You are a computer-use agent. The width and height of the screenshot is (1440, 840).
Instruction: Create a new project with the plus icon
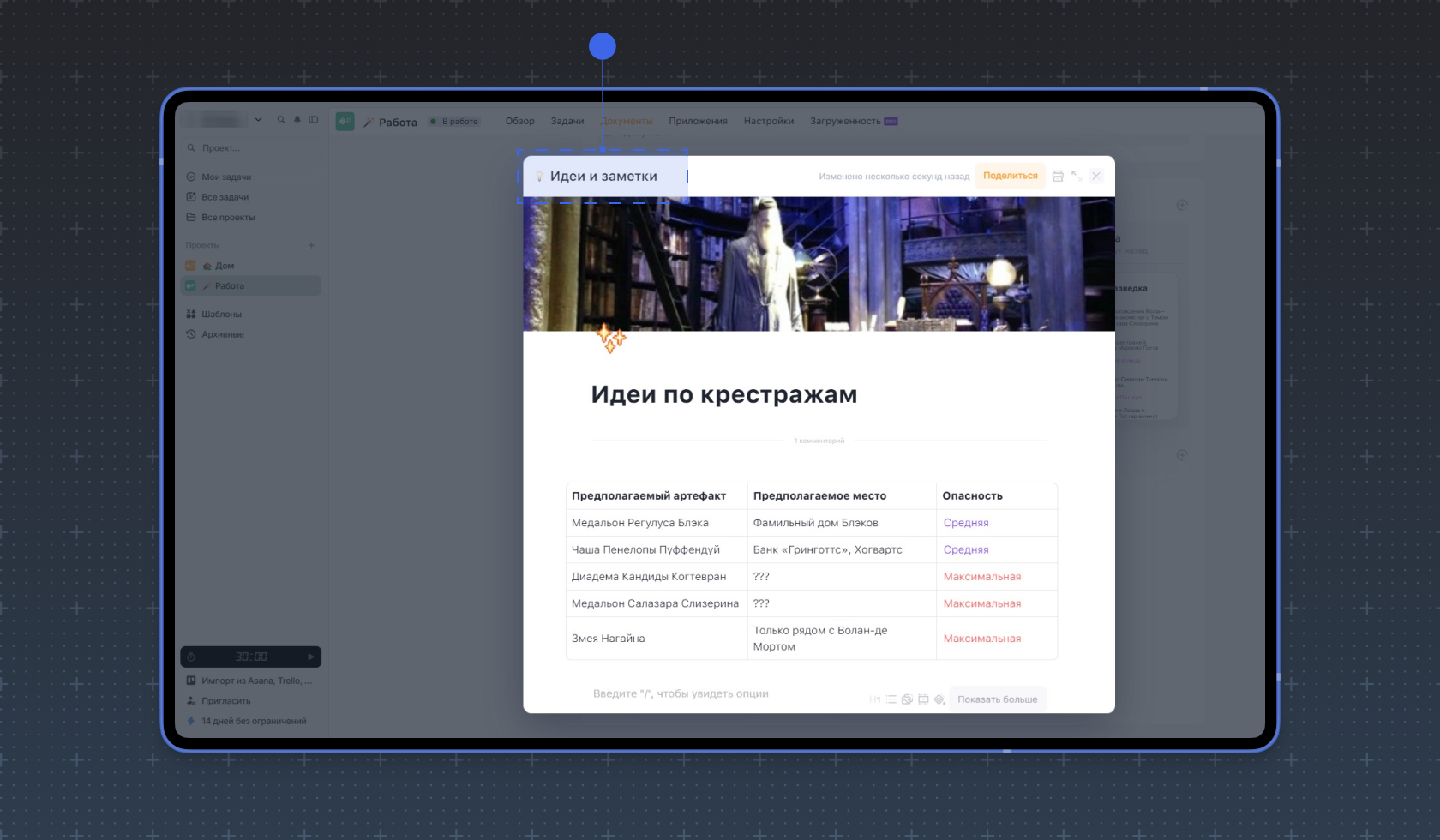click(311, 245)
